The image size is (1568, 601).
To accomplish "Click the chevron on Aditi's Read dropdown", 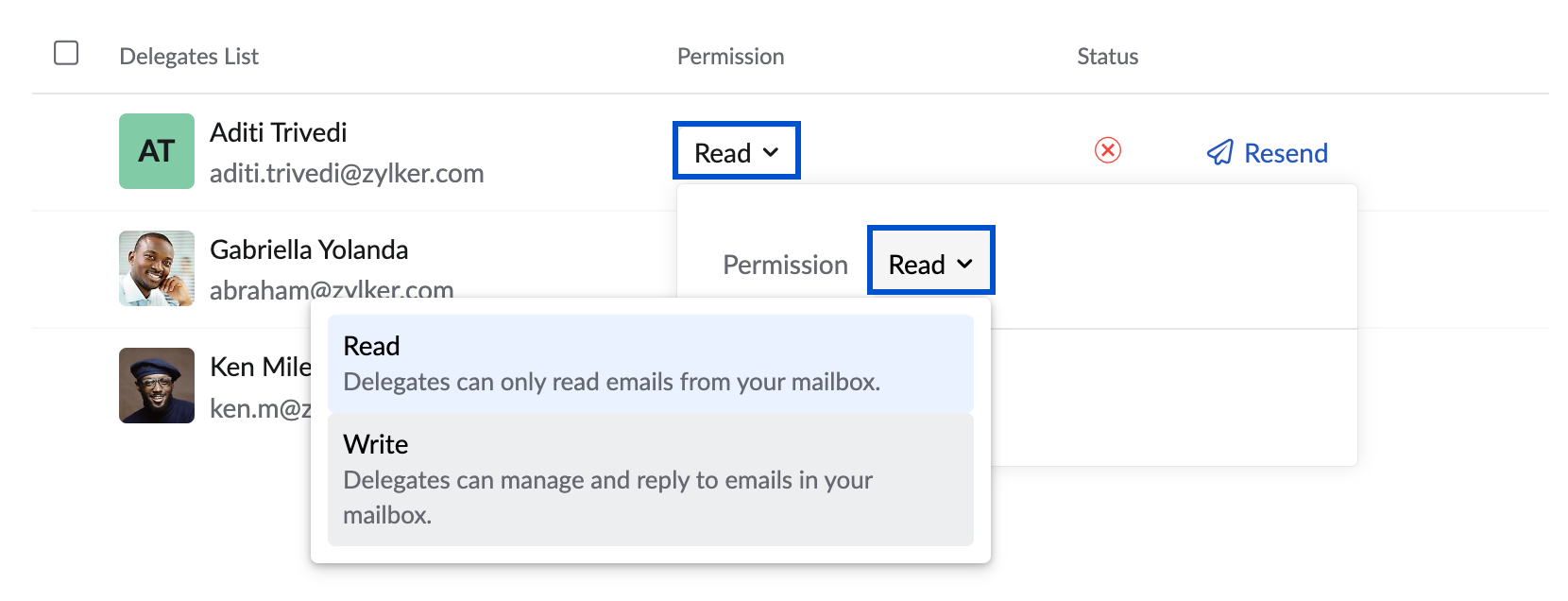I will [772, 151].
